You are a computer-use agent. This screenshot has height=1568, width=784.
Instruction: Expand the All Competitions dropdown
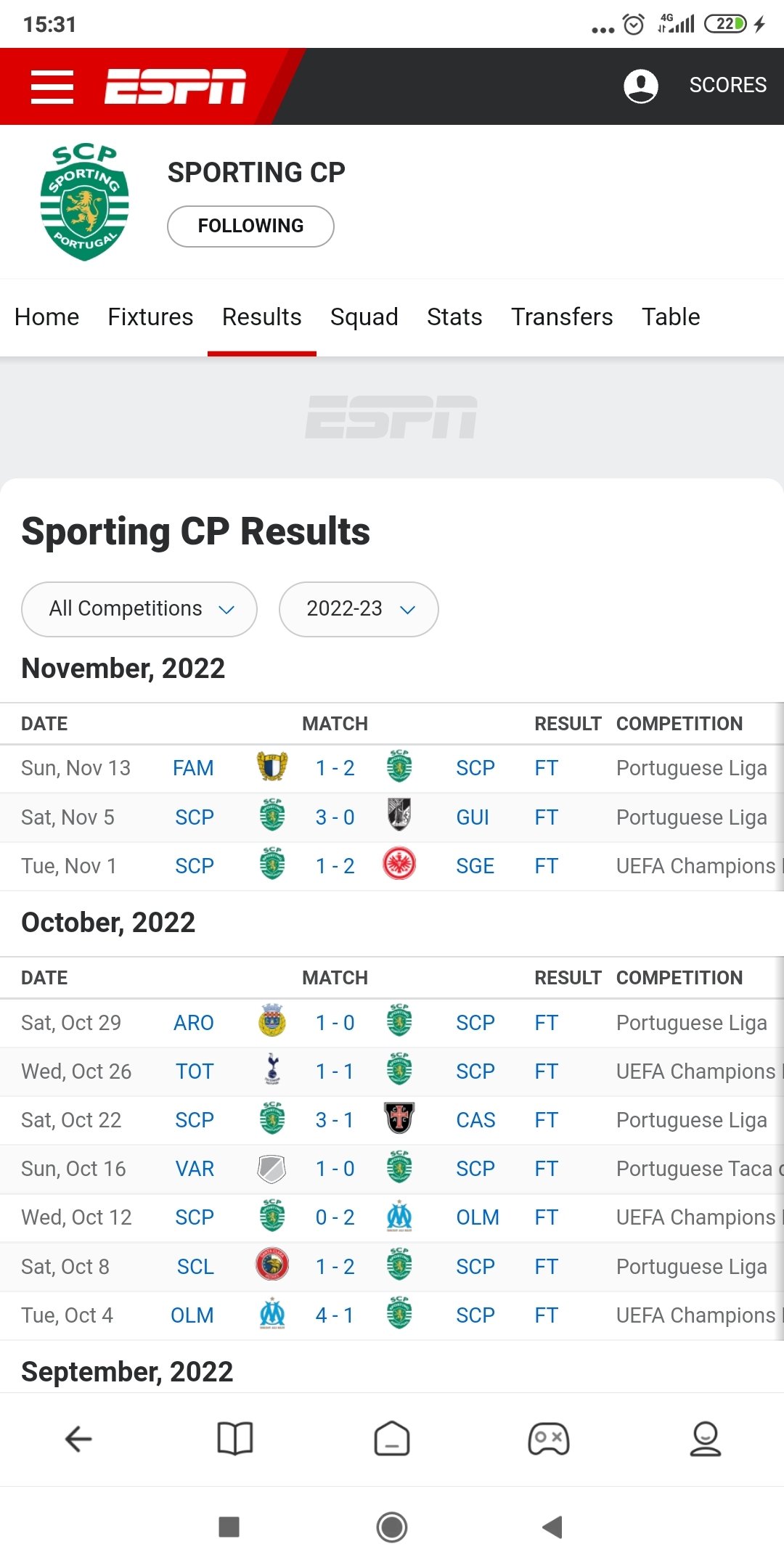139,609
